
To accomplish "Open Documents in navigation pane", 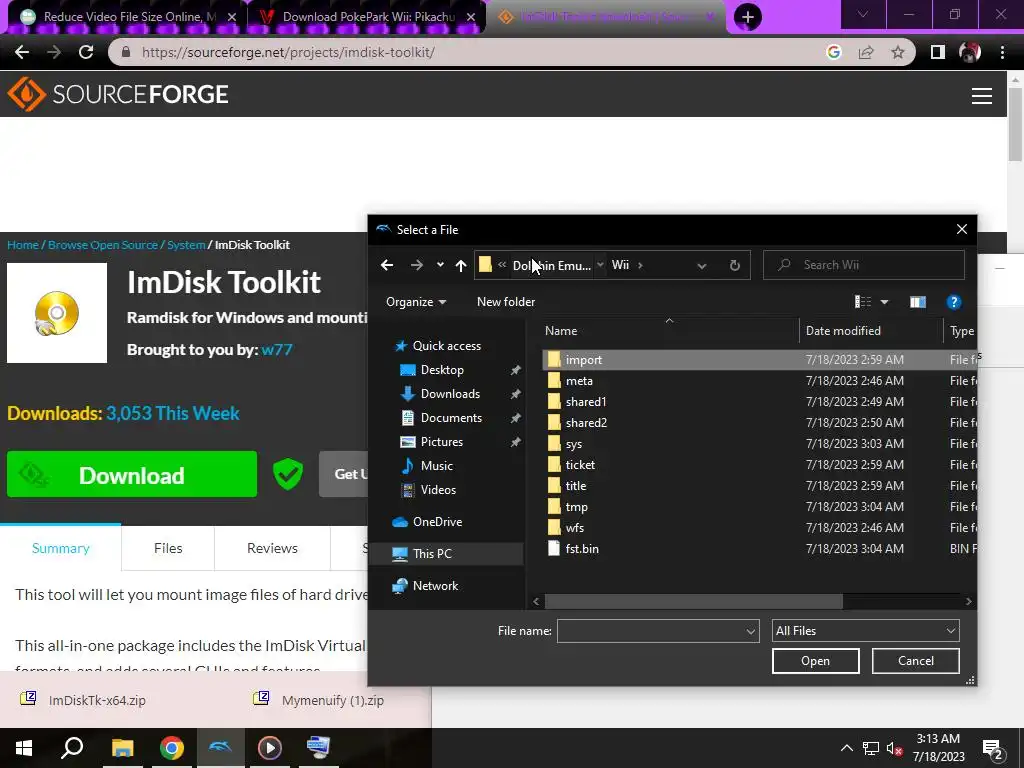I will coord(451,418).
